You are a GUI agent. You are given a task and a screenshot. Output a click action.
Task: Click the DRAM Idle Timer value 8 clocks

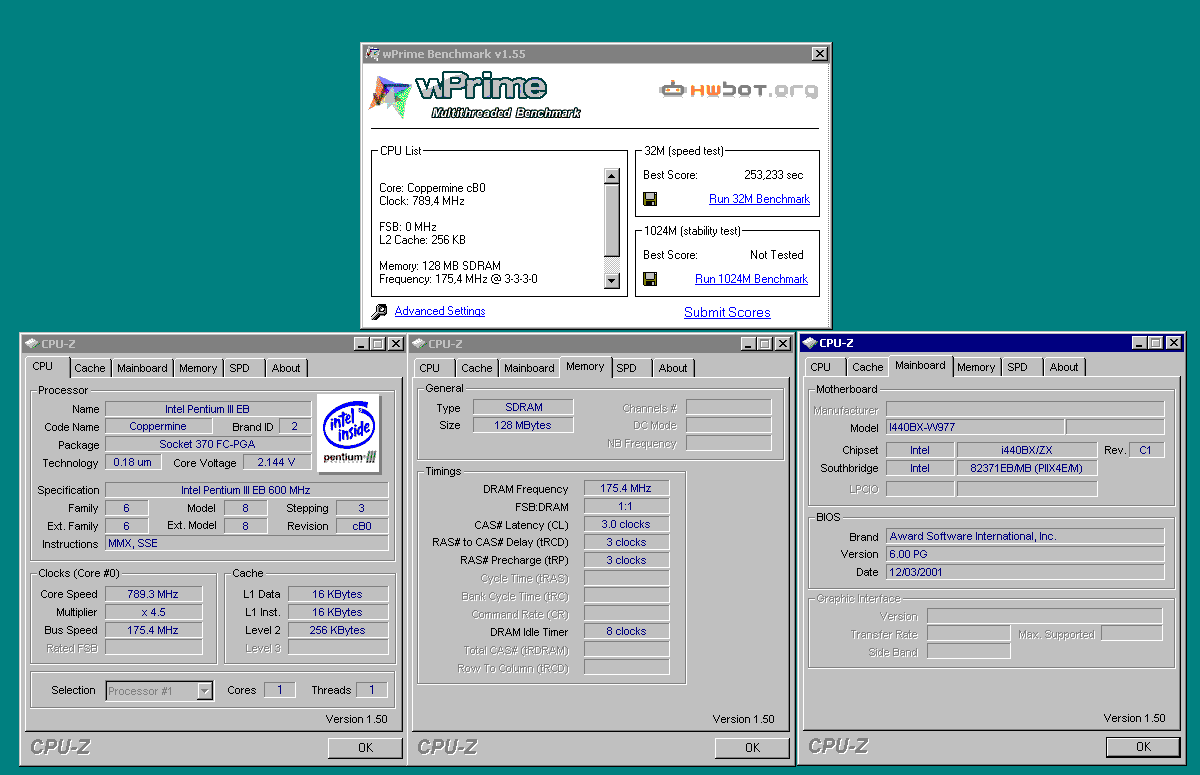click(x=626, y=631)
